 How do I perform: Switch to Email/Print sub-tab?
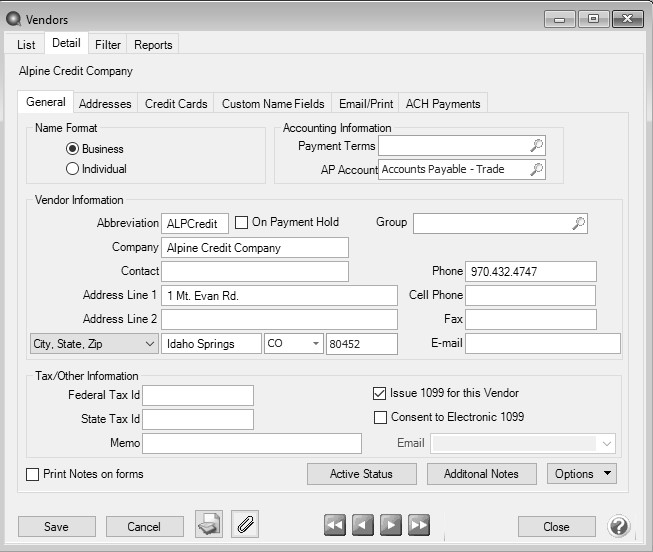[366, 104]
